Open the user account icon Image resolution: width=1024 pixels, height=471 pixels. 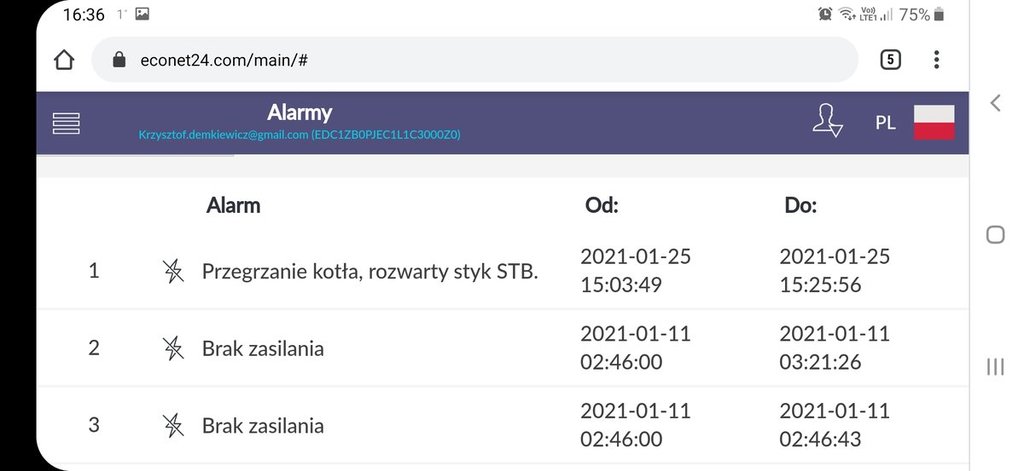point(827,121)
